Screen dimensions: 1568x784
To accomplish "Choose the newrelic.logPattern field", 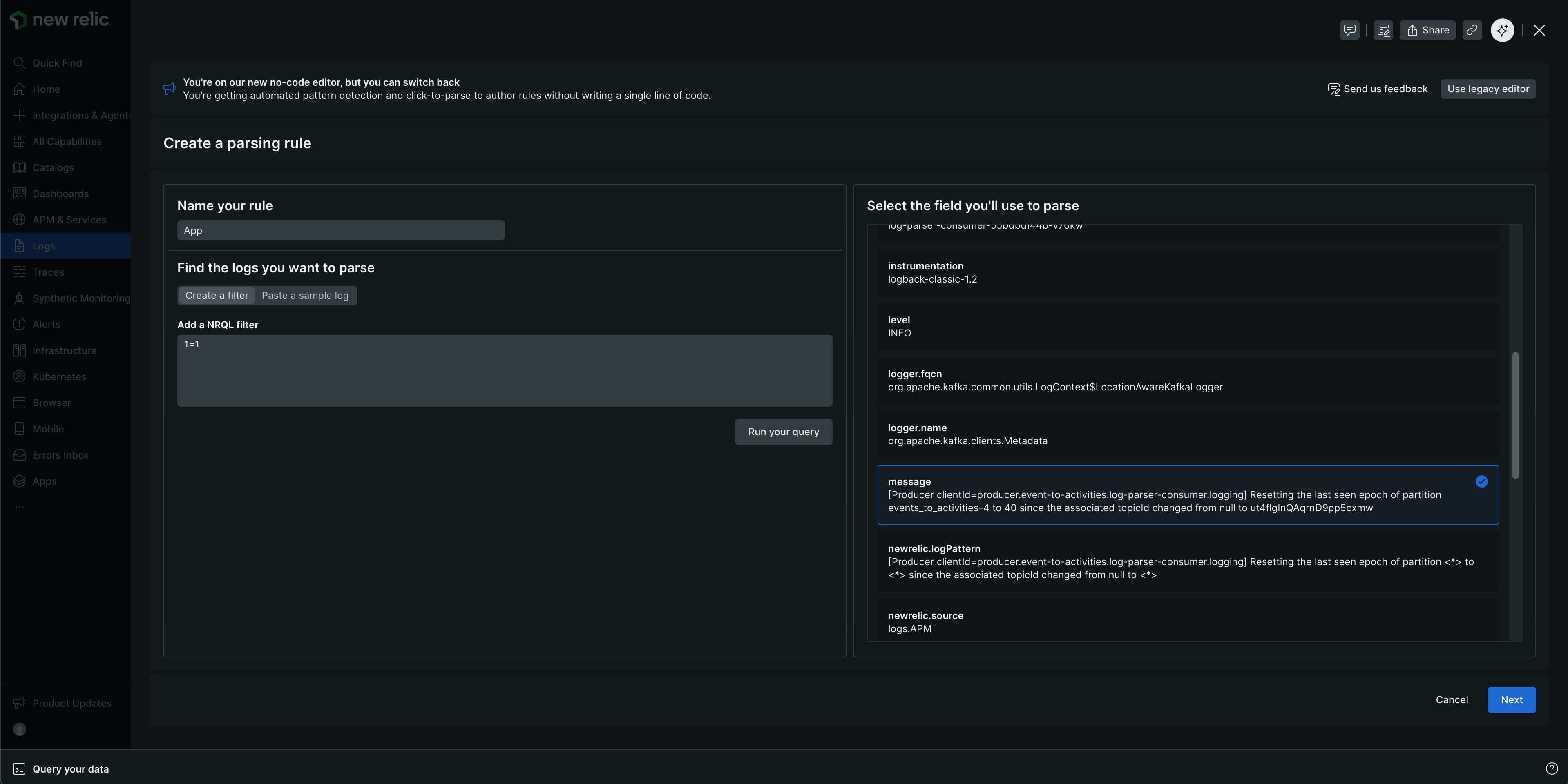I will (x=1187, y=561).
